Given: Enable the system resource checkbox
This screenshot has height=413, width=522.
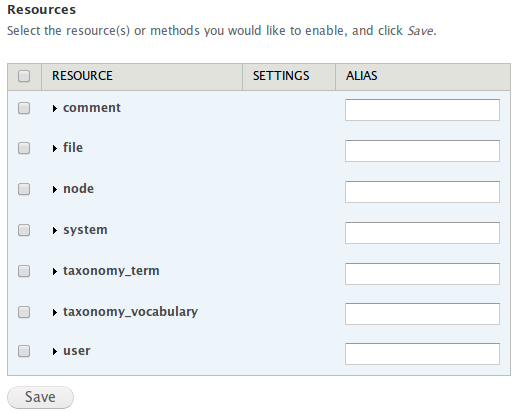Looking at the screenshot, I should coord(24,230).
